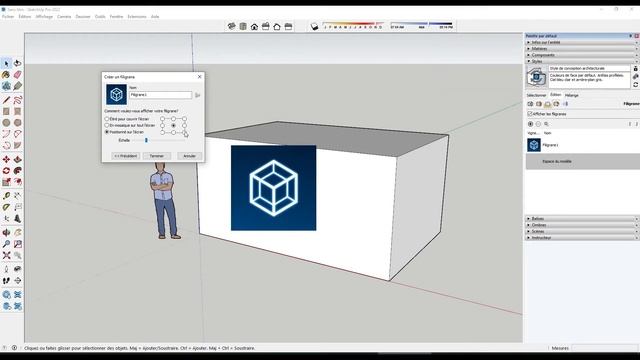Uncheck 'Afficher les filigranes' checkbox
The width and height of the screenshot is (640, 360).
pos(530,113)
